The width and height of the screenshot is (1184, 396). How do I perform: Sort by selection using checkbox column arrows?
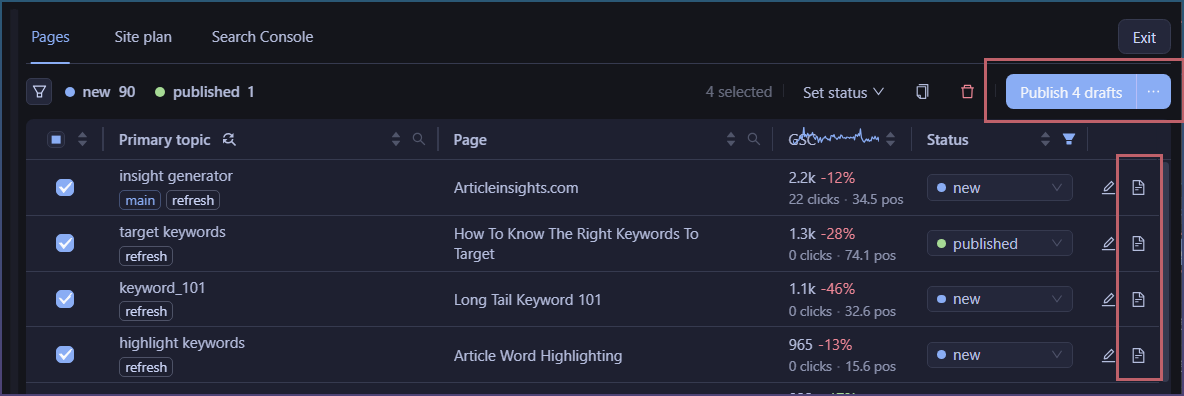(x=83, y=139)
